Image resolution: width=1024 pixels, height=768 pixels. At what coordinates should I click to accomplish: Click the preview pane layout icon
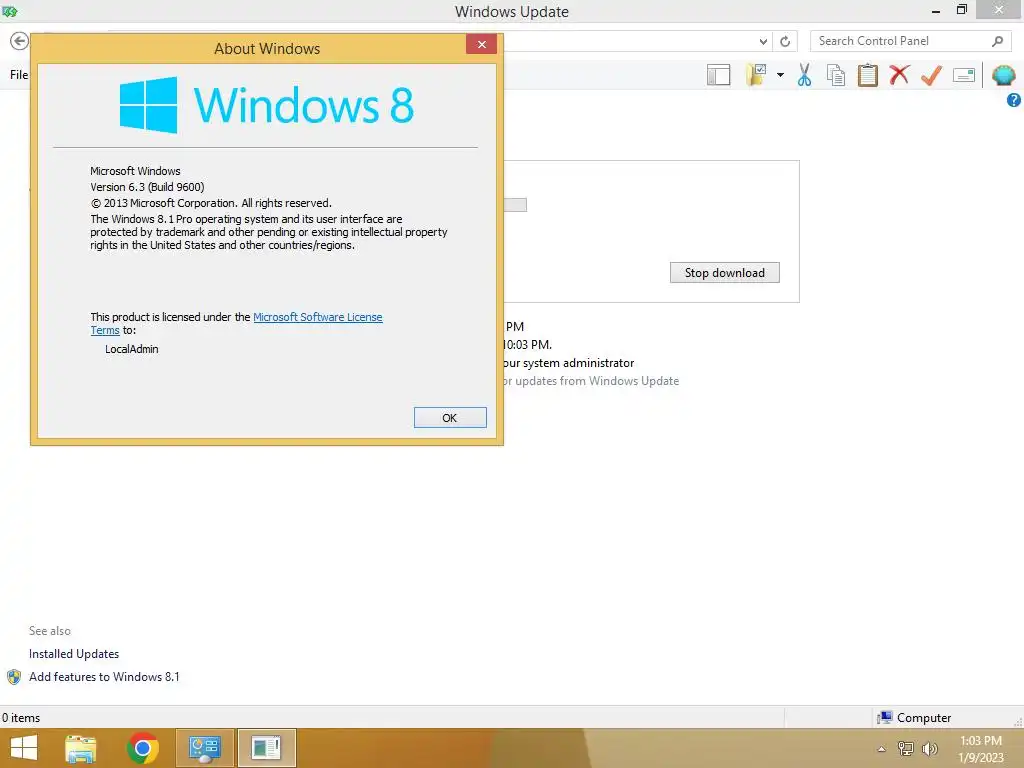click(718, 75)
